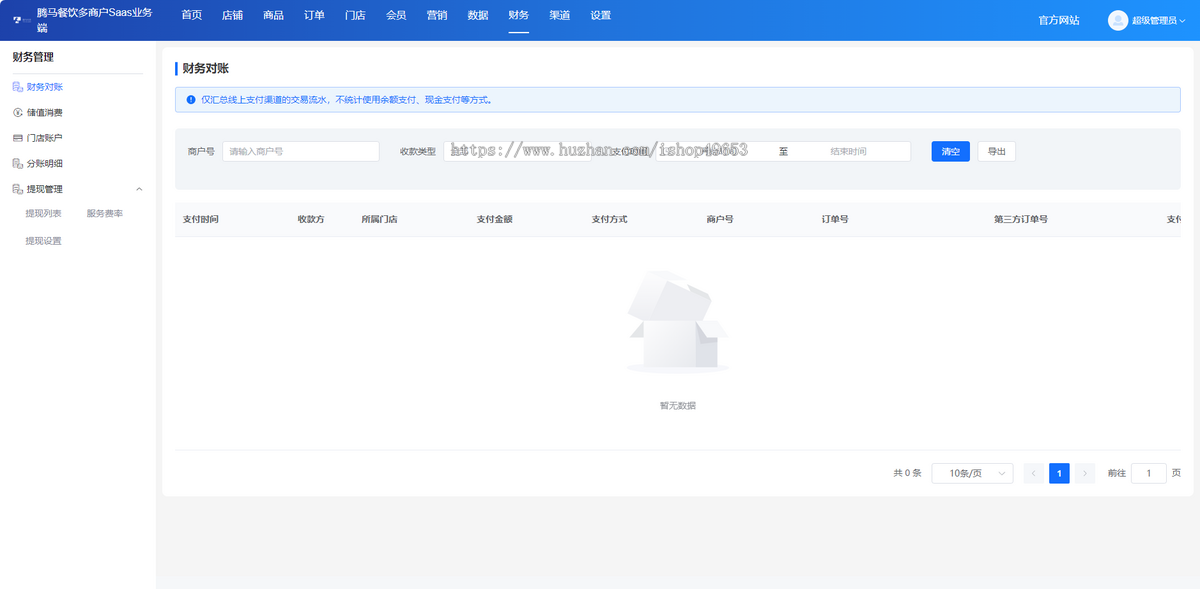Image resolution: width=1200 pixels, height=589 pixels.
Task: Focus the 商户号 input field
Action: pos(300,151)
